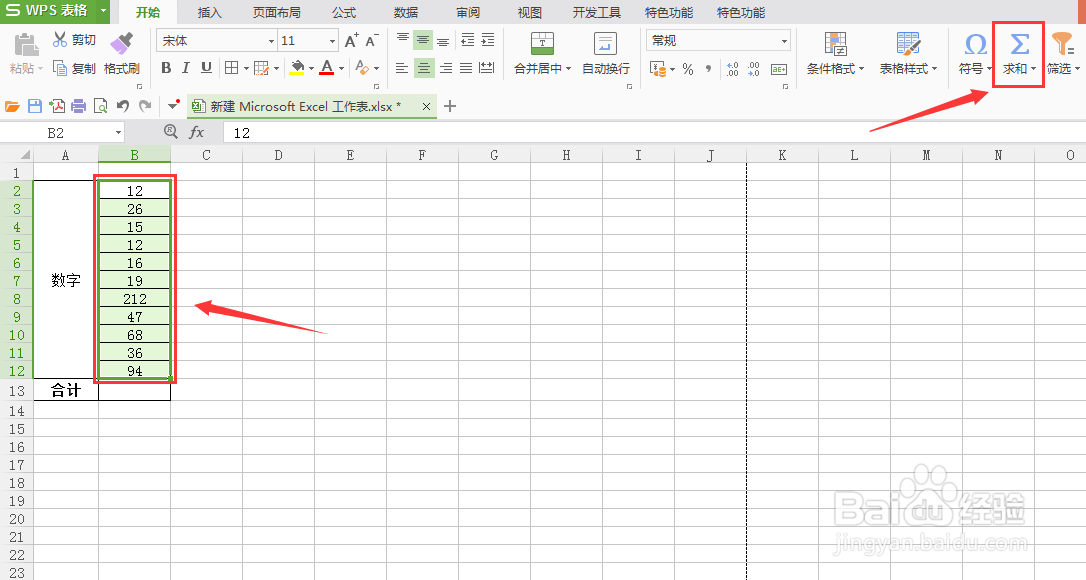1086x580 pixels.
Task: Expand the Name Box B2 dropdown arrow
Action: coord(118,132)
